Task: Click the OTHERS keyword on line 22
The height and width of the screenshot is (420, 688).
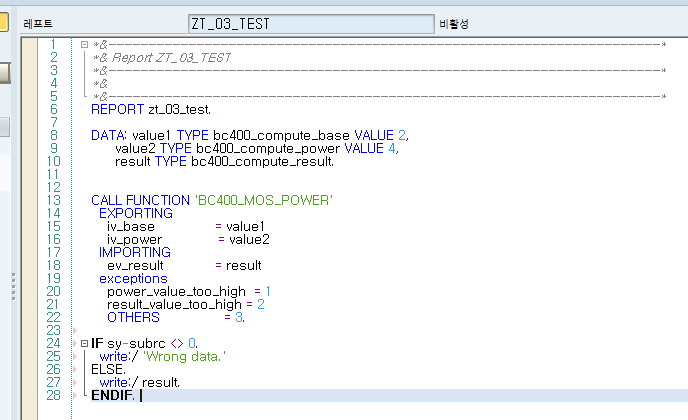Action: [133, 317]
